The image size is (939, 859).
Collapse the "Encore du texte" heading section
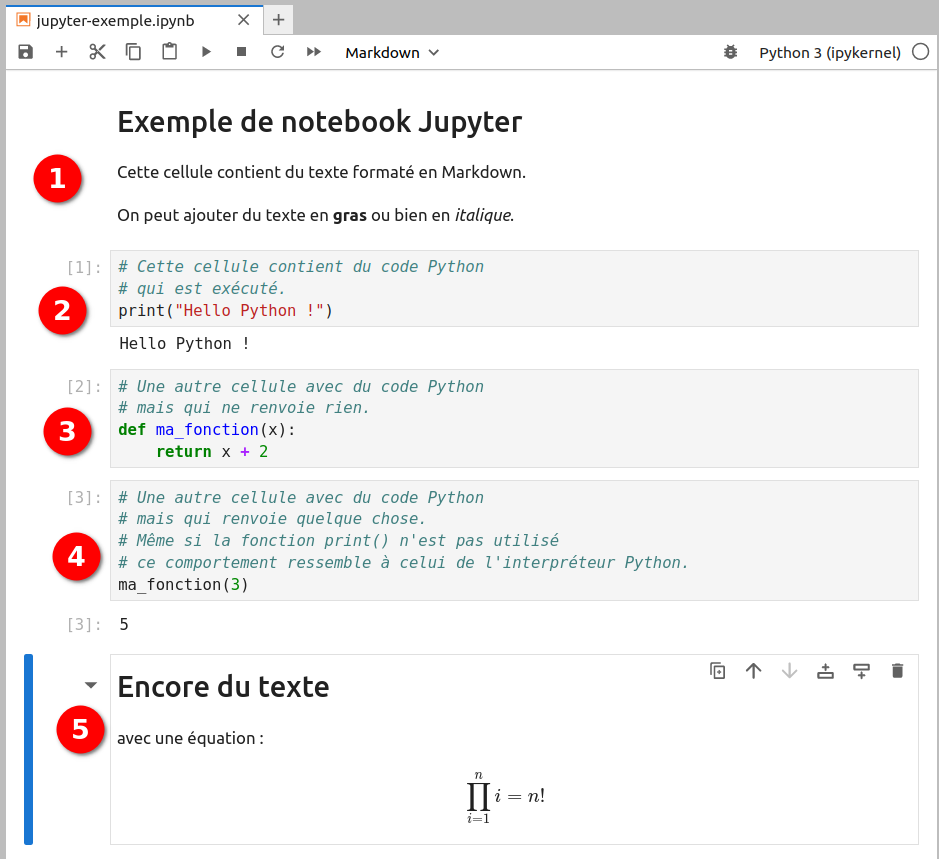(91, 685)
